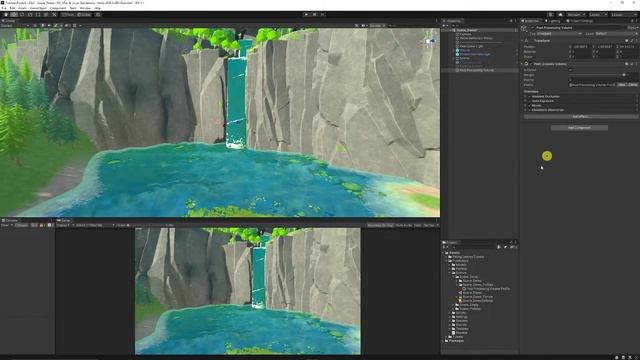Select the Game tab
640x360 pixels.
pos(64,220)
